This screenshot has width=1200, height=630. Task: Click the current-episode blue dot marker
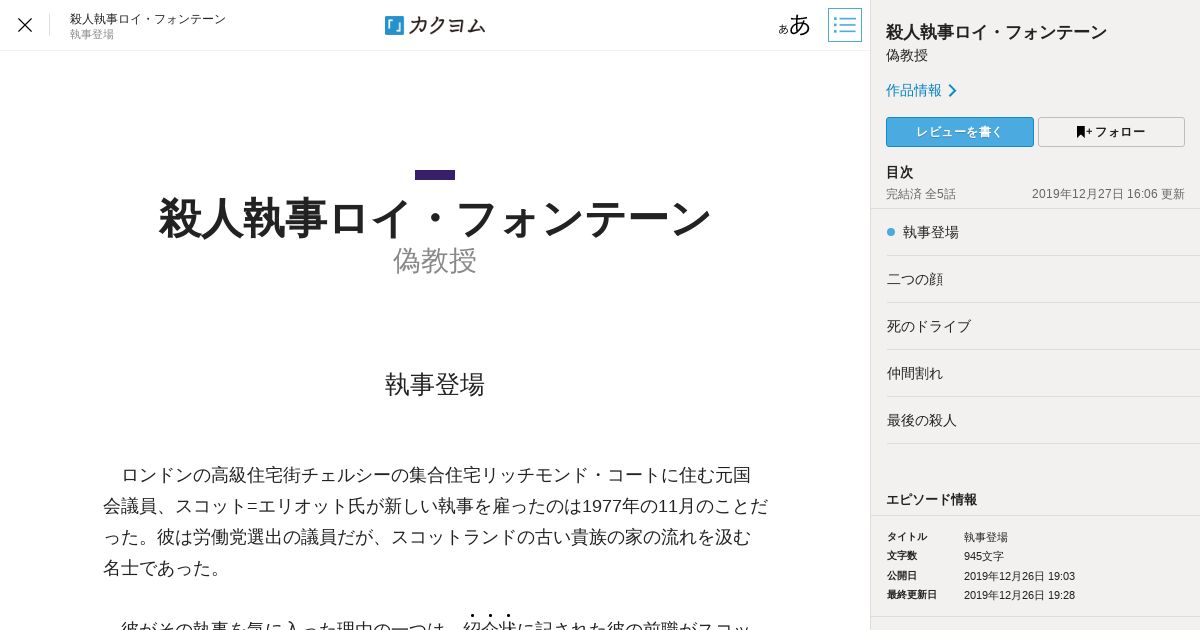[x=891, y=232]
